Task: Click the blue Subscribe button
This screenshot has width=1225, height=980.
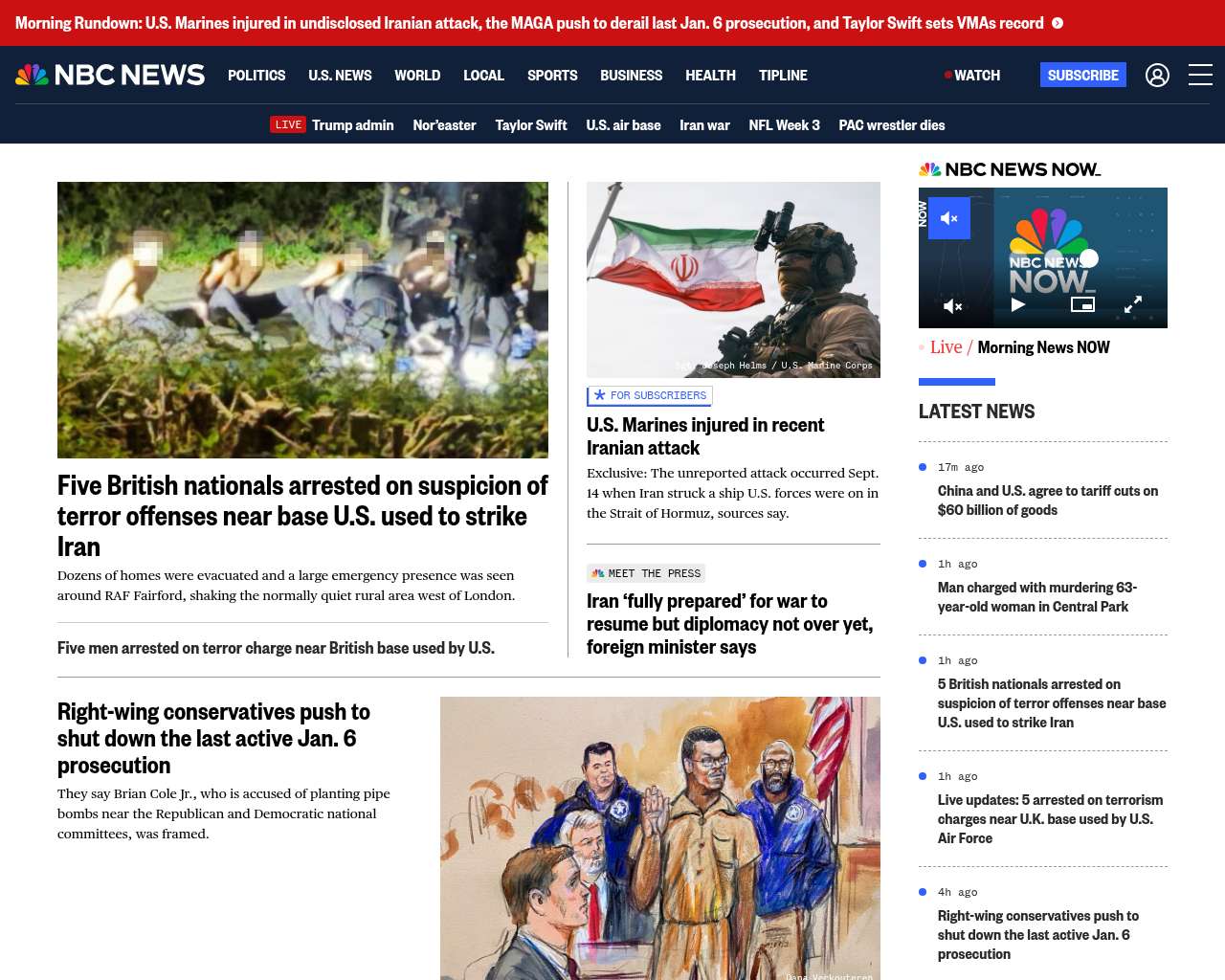Action: pos(1082,75)
